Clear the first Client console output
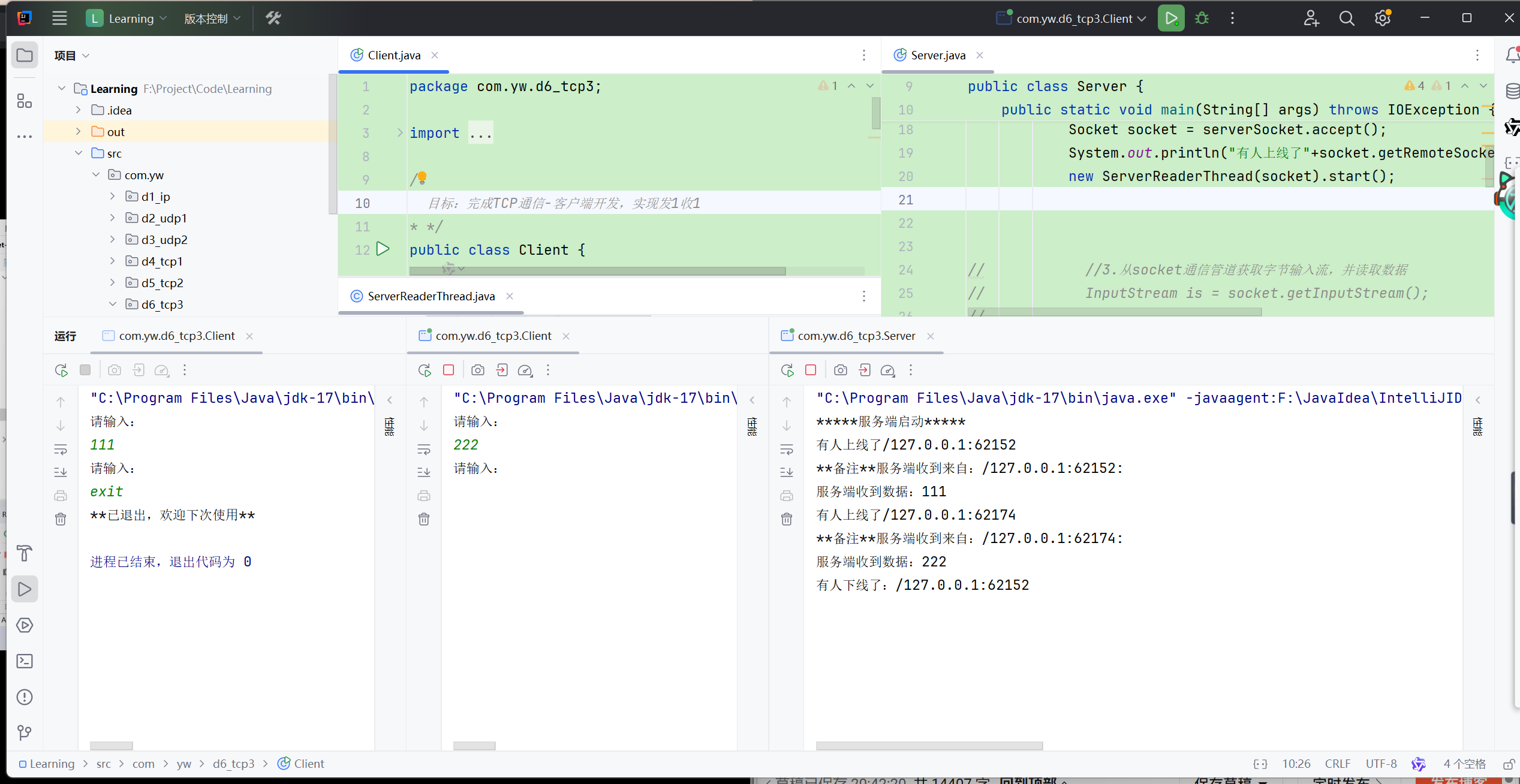 (x=61, y=519)
